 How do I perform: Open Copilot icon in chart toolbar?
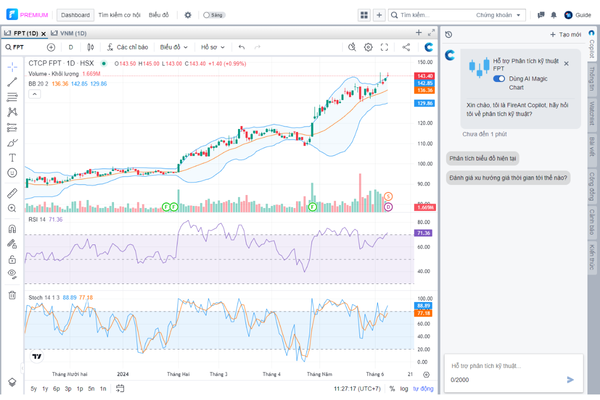(x=429, y=47)
